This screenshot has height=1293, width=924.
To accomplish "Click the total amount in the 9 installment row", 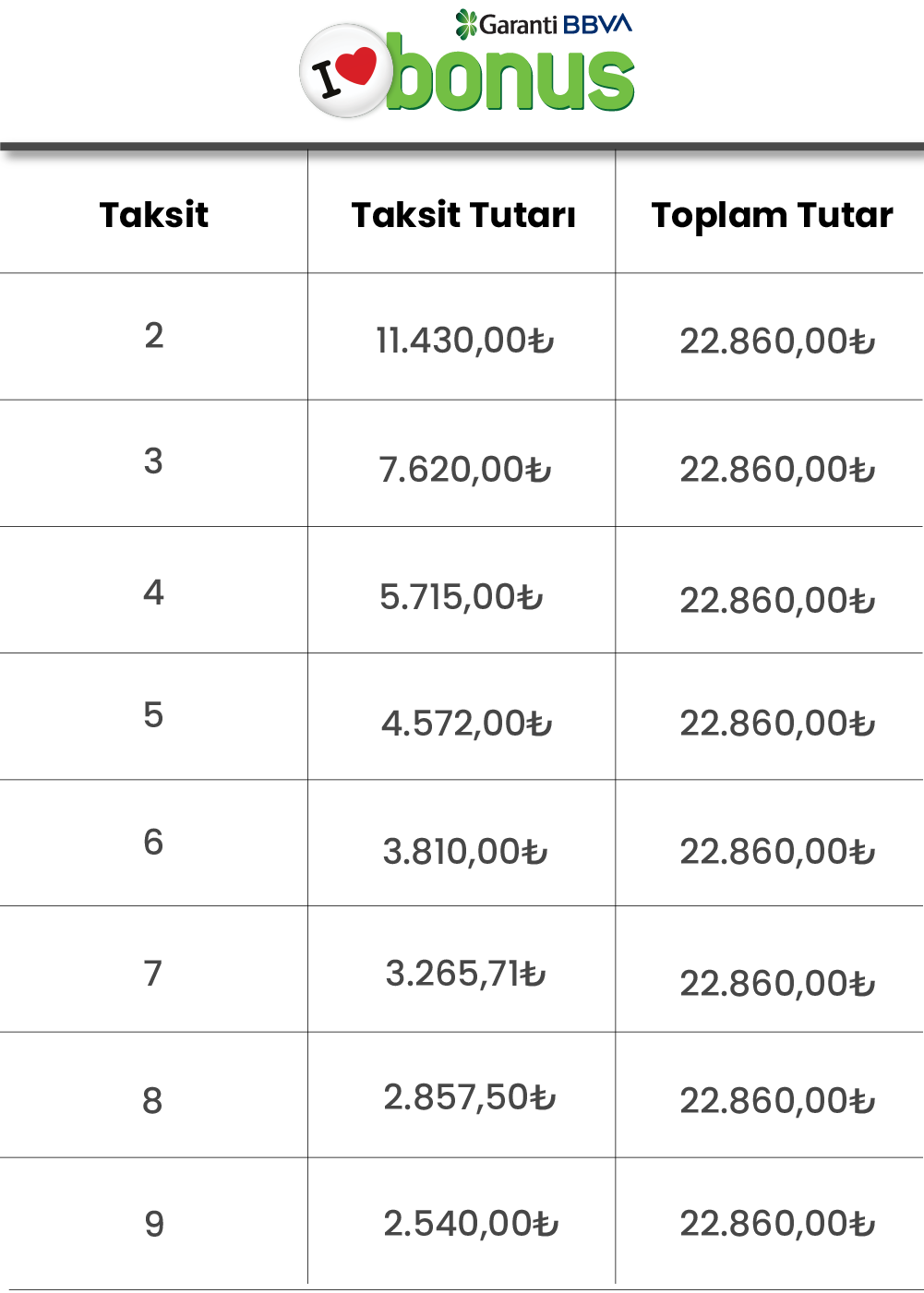I will pyautogui.click(x=777, y=1223).
